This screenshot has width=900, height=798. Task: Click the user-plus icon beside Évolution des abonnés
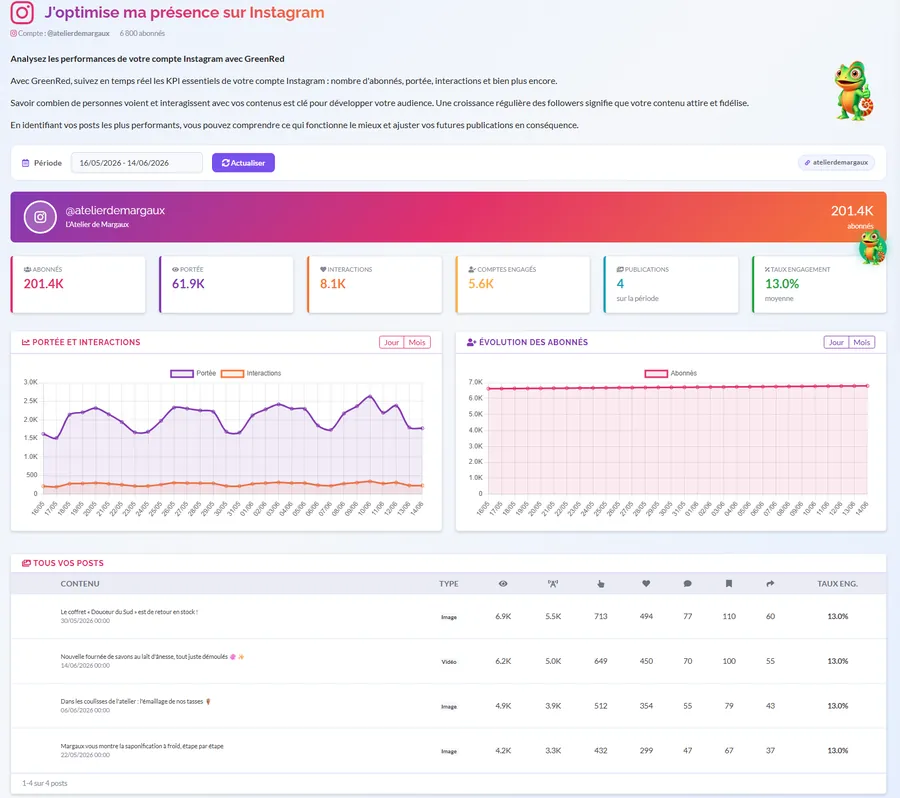click(x=471, y=342)
